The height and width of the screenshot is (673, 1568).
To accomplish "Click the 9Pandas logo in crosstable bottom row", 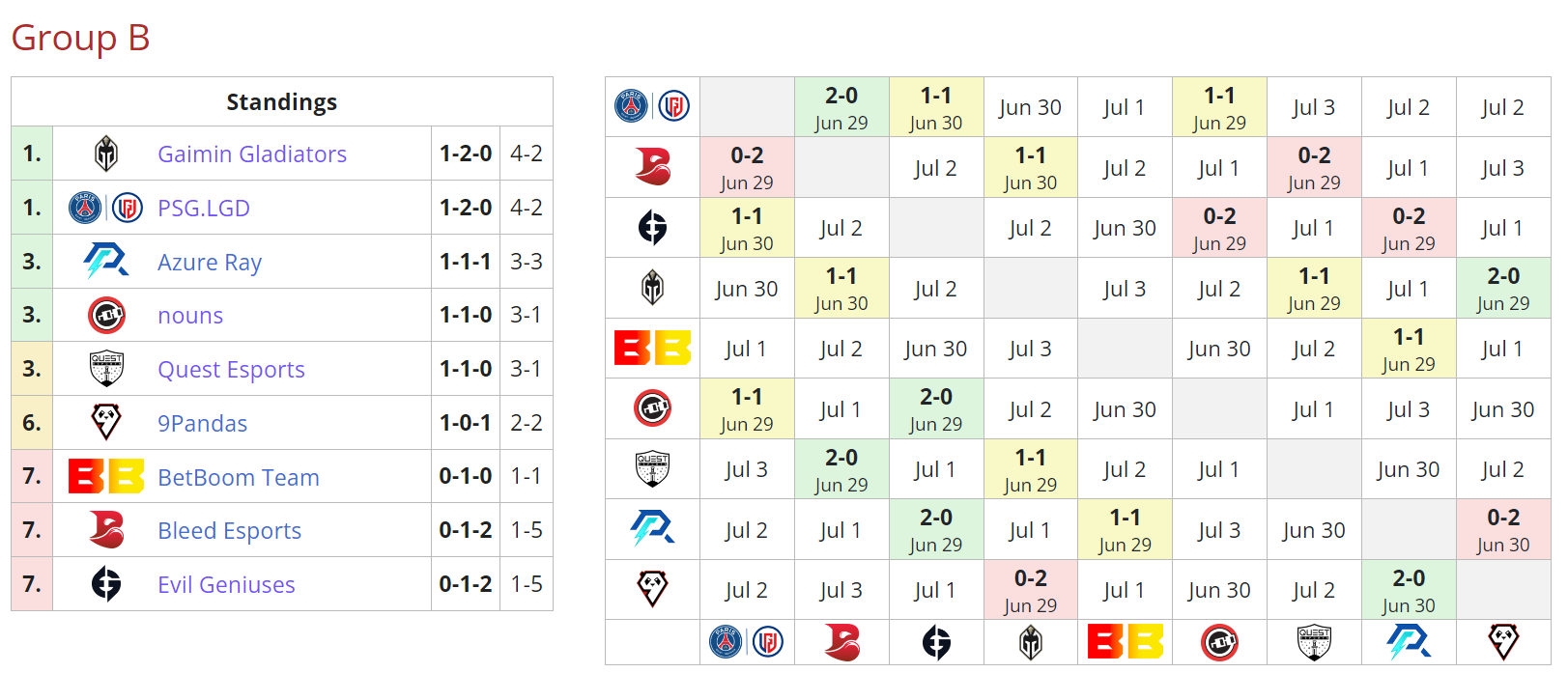I will (1503, 642).
